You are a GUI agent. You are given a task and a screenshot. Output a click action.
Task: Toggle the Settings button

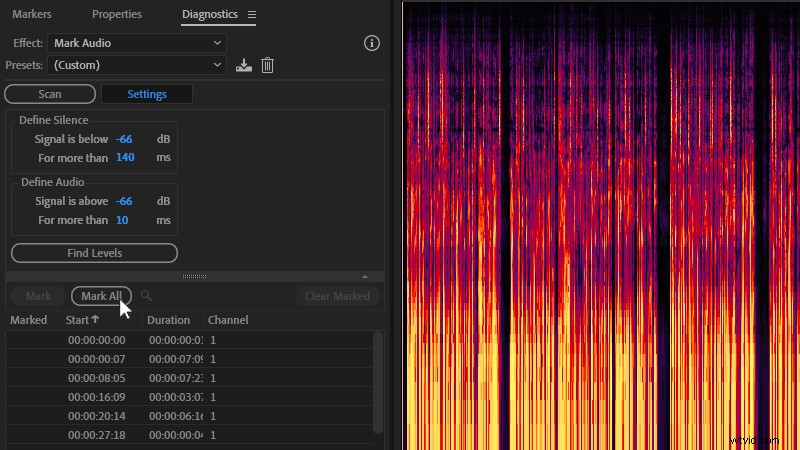click(147, 94)
